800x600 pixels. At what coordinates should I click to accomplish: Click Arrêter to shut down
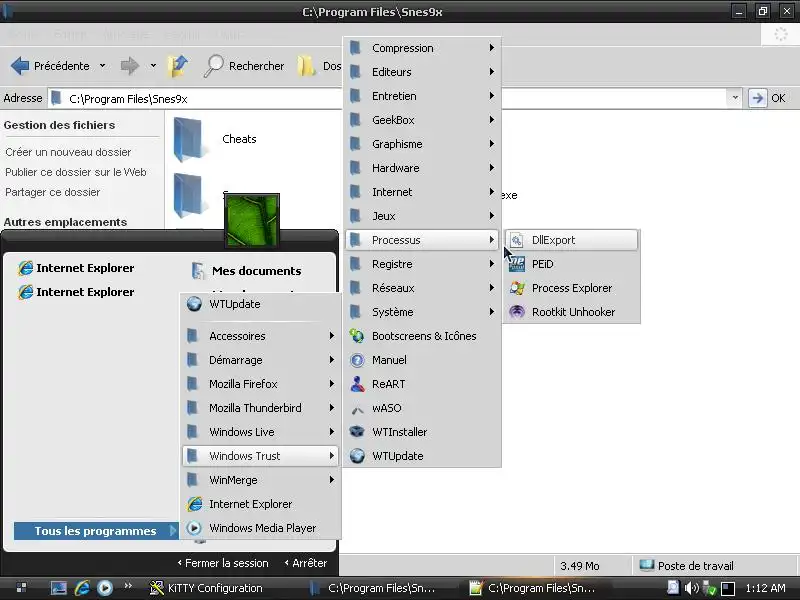[306, 563]
